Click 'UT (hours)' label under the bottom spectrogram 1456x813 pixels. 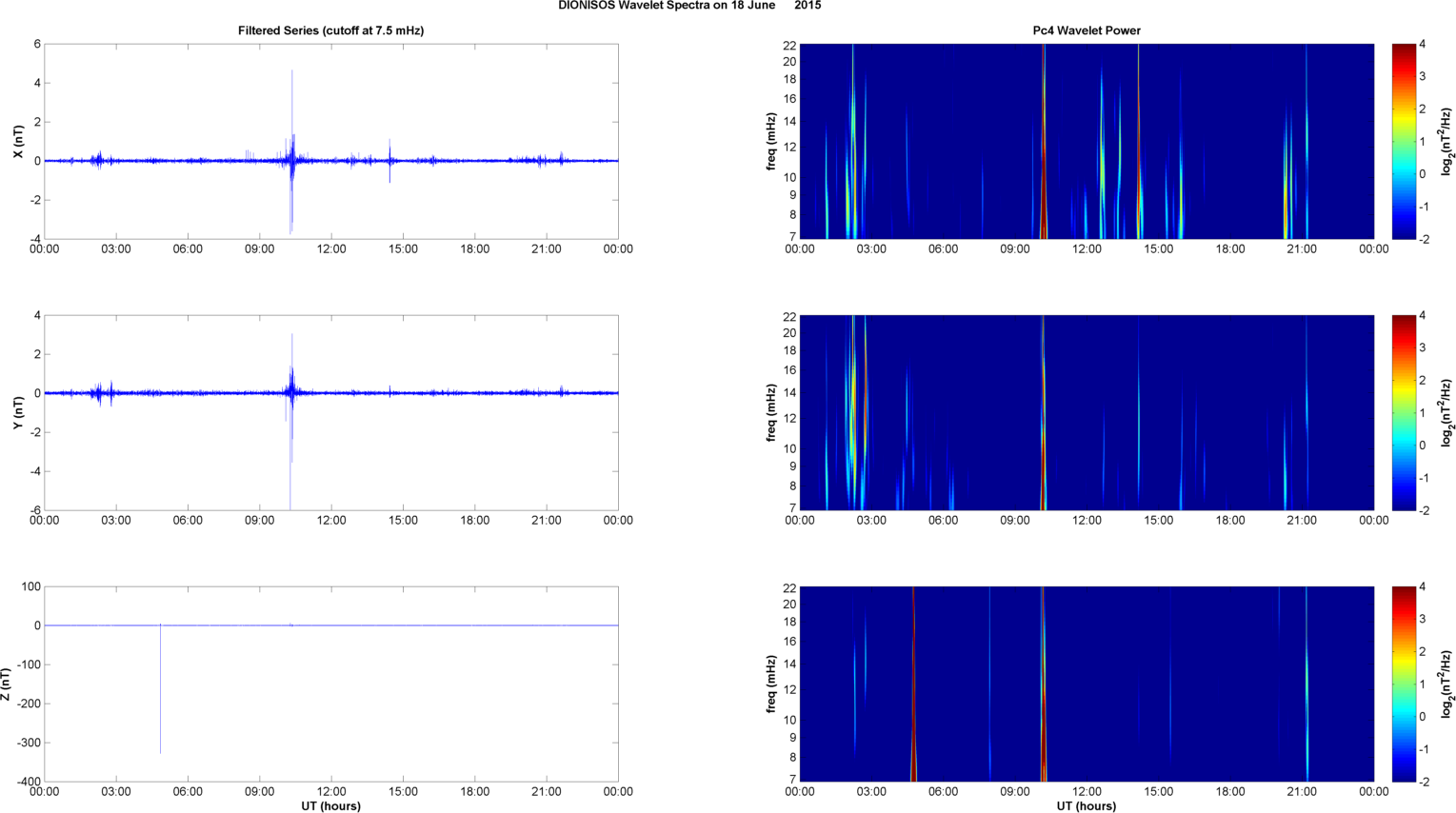(1087, 806)
